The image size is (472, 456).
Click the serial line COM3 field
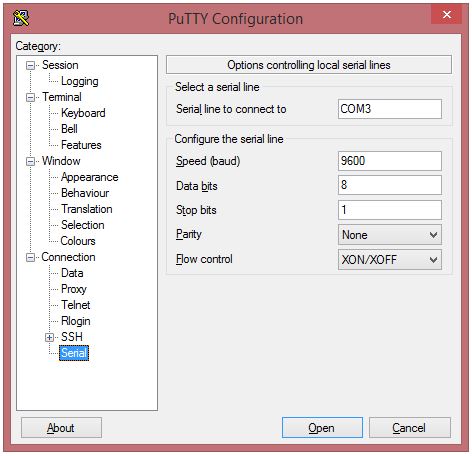click(x=390, y=109)
